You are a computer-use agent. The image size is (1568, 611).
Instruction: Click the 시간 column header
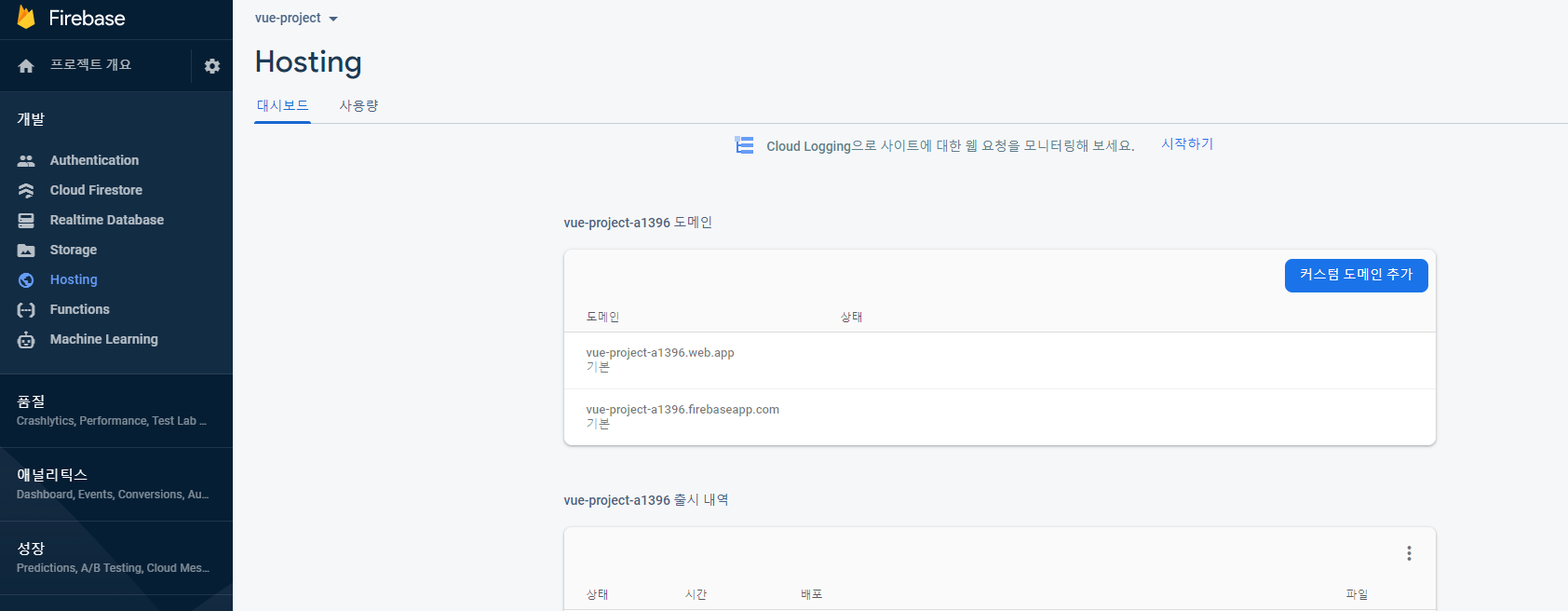coord(696,594)
